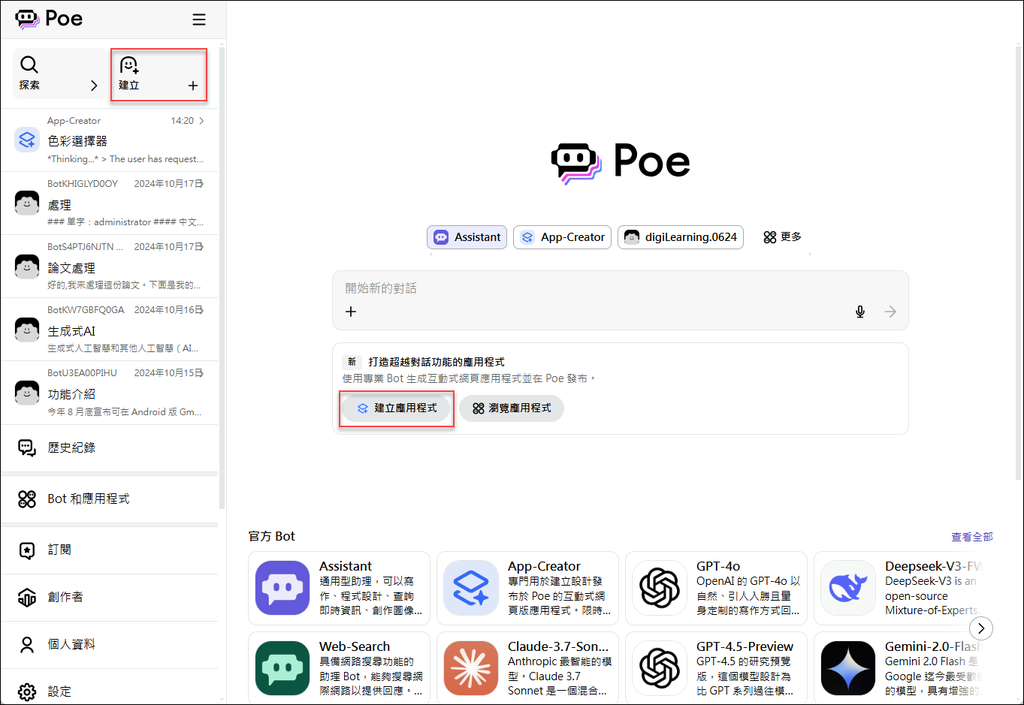Select the Assistant bot chip
Screen dimensions: 1024x705
click(x=467, y=237)
